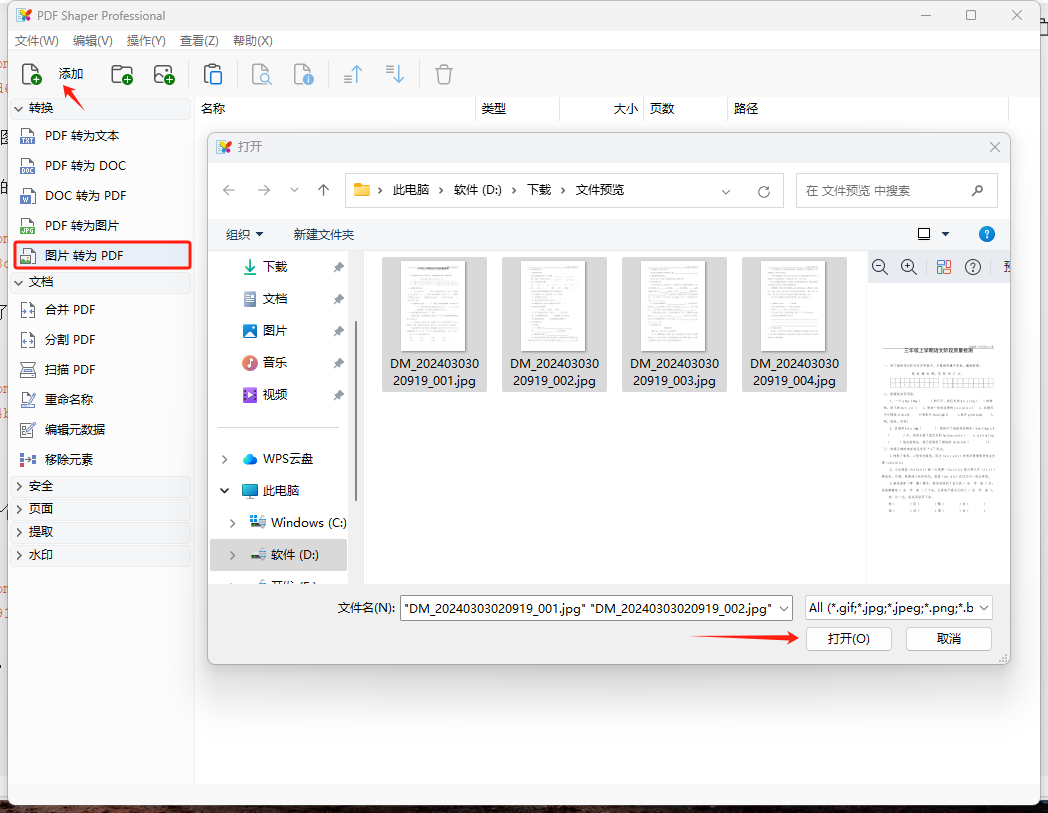
Task: Open the 组织 dropdown menu
Action: click(244, 234)
